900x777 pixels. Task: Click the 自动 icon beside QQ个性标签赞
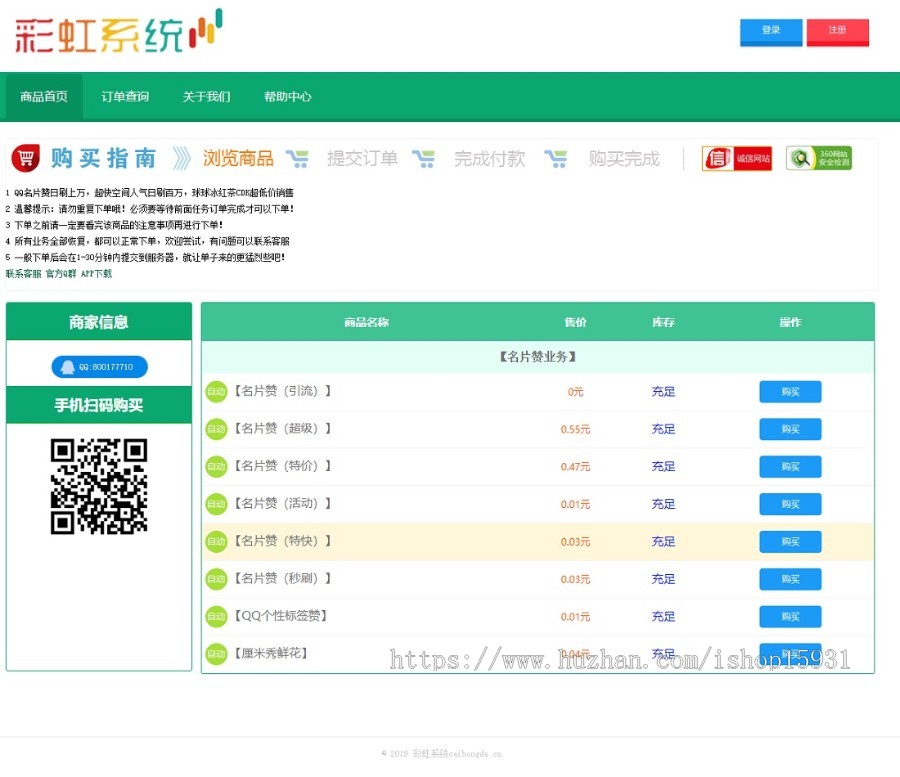216,617
